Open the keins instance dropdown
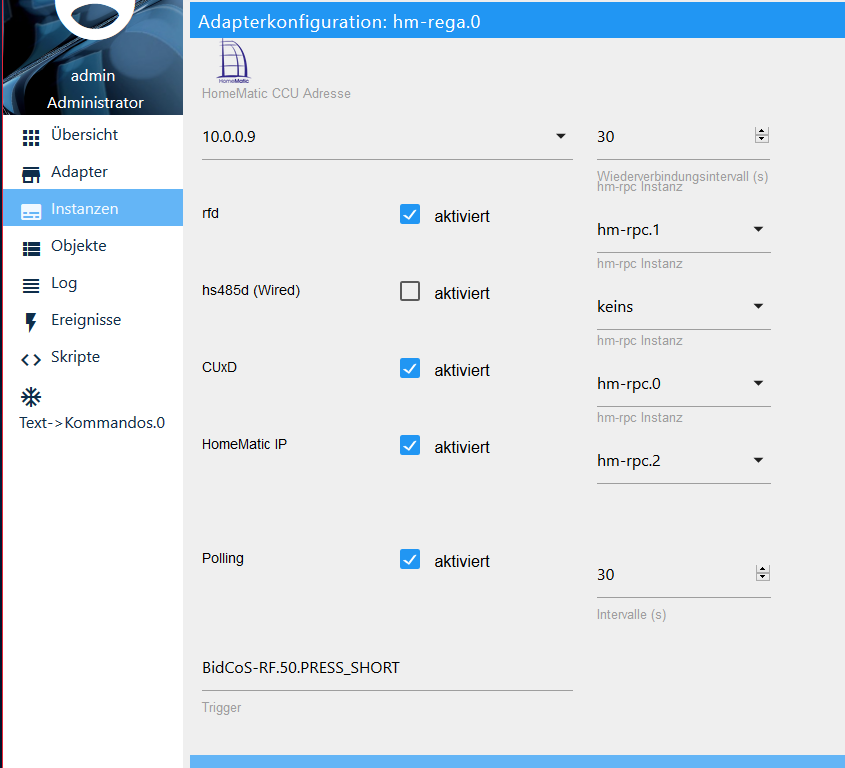 [683, 307]
